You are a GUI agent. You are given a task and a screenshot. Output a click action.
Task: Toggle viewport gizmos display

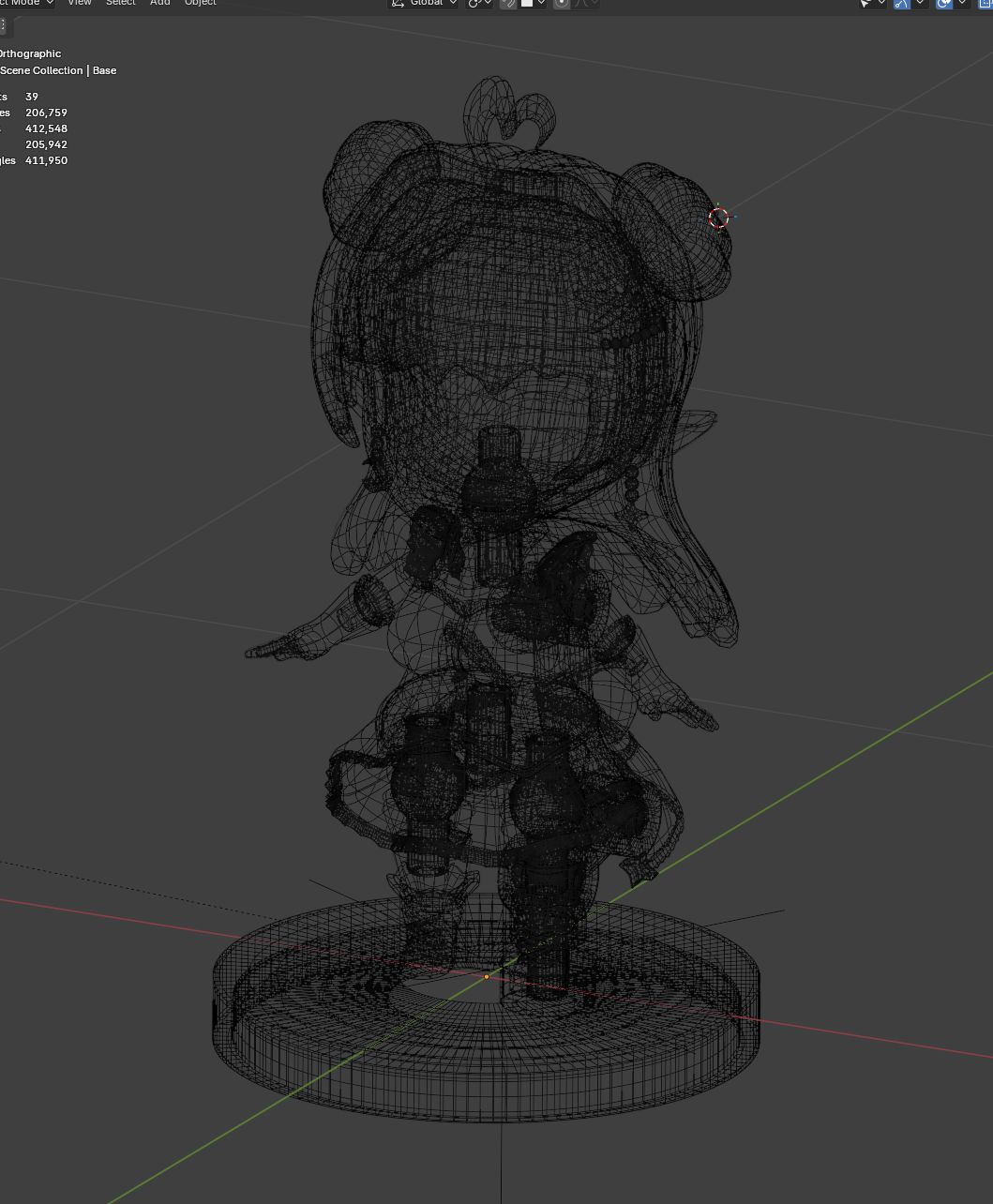902,3
